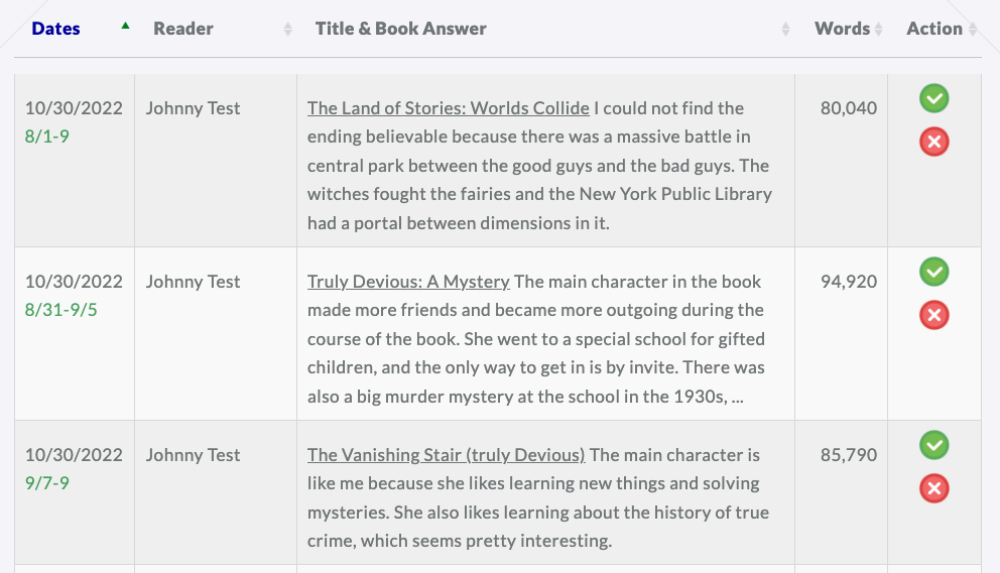The image size is (1000, 573).
Task: Reject The Vanishing Stair entry
Action: tap(934, 489)
